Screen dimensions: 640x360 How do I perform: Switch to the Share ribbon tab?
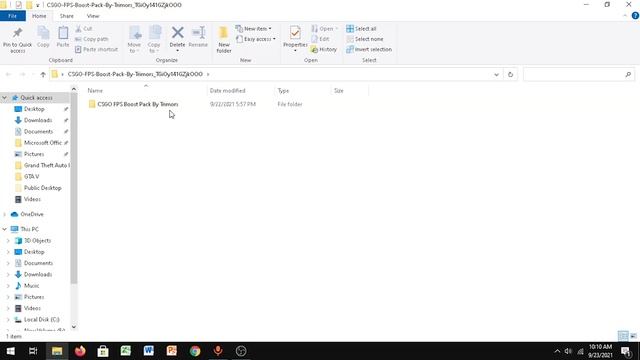pyautogui.click(x=67, y=16)
